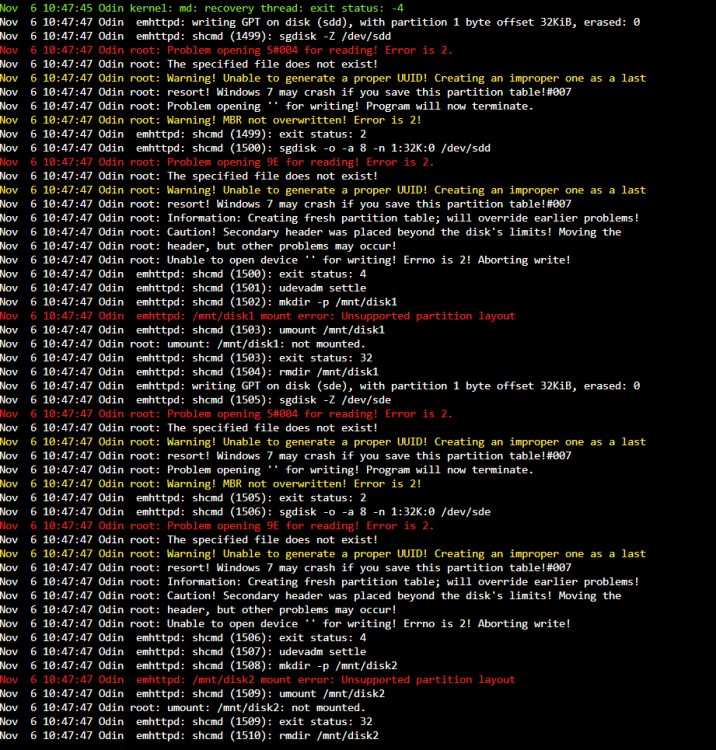Select the 'shcmd (1507): udevadm settle' line
The image size is (716, 750).
(x=183, y=651)
